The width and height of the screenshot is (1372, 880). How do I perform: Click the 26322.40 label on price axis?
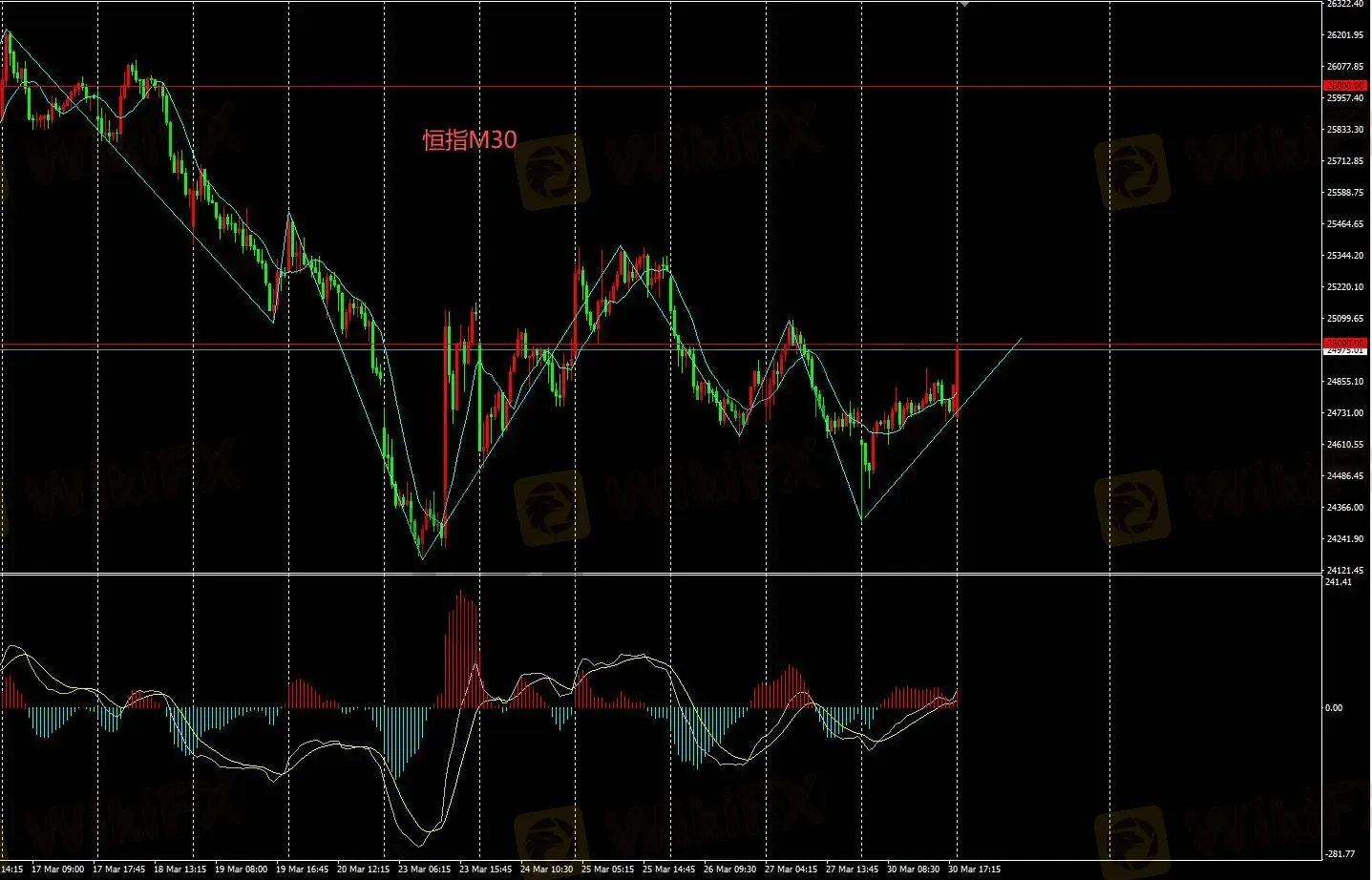pos(1345,5)
